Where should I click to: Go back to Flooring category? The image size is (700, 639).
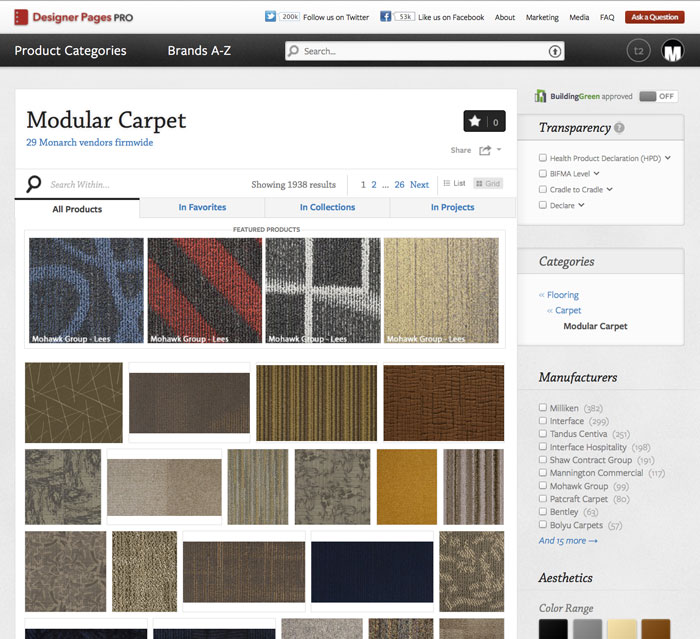[562, 295]
